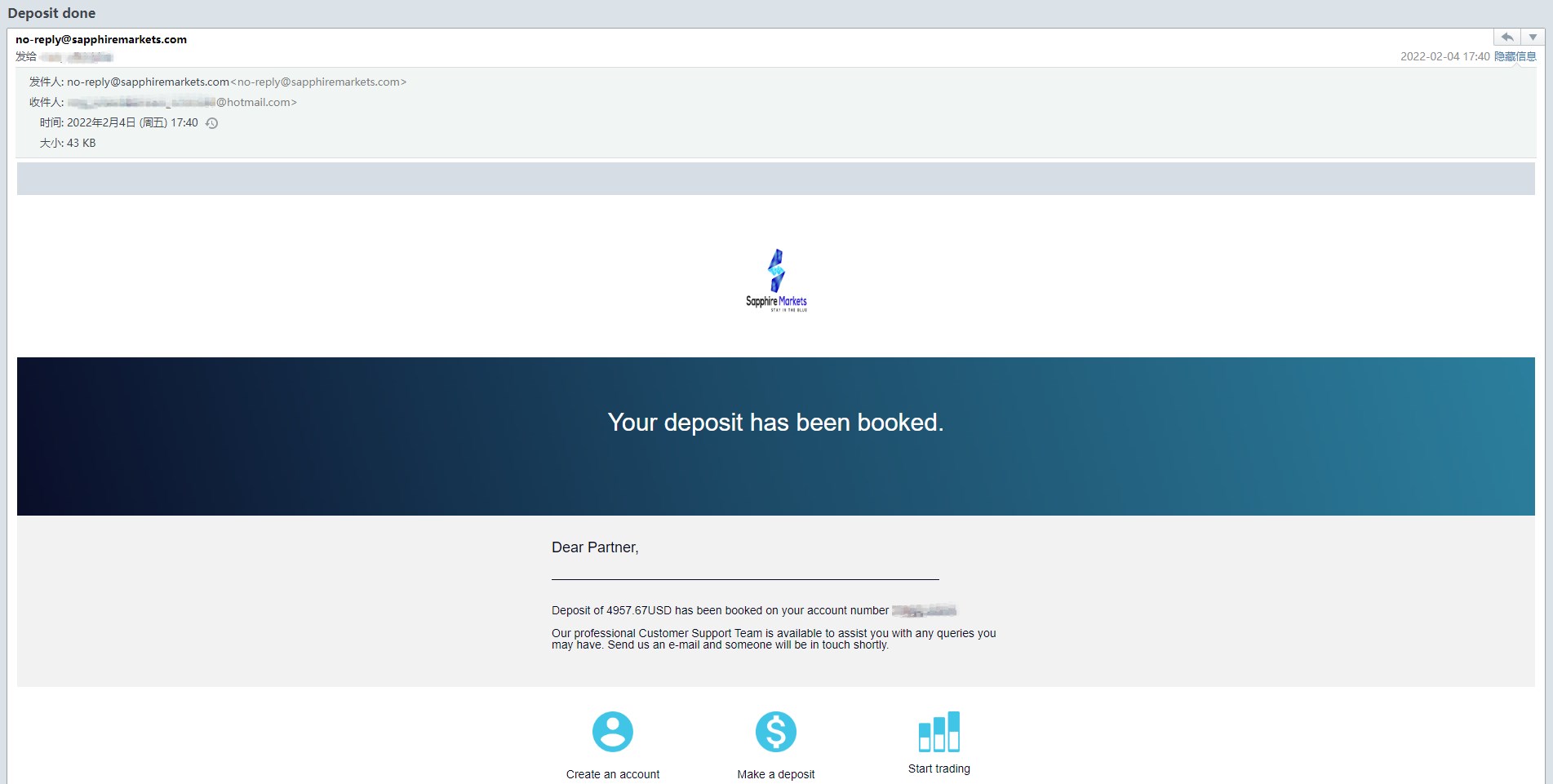
Task: Open the Start trading link
Action: pos(939,768)
